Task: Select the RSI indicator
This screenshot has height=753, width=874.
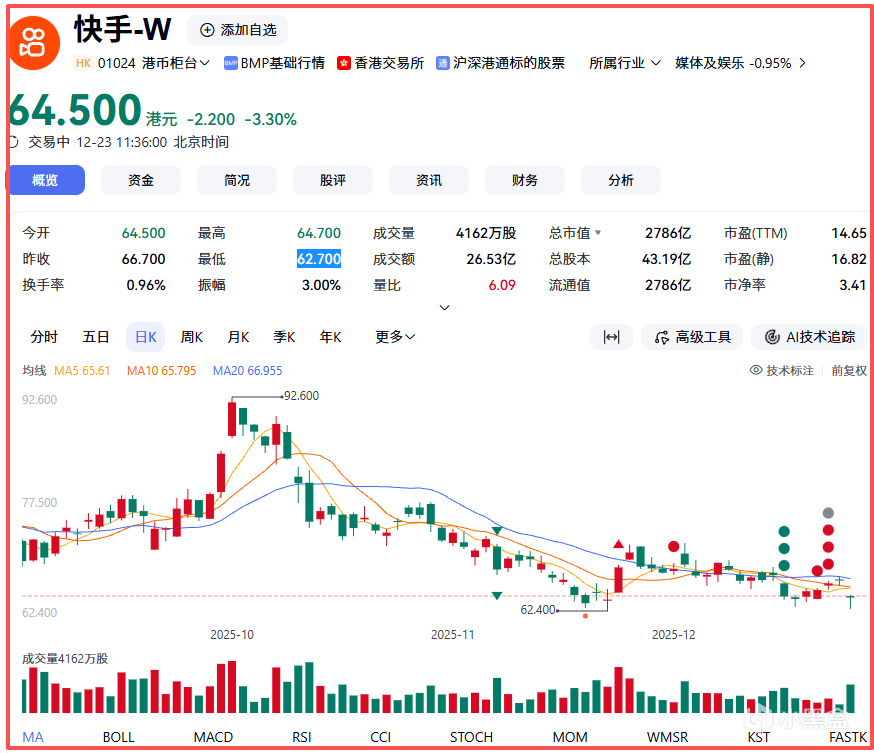Action: [x=302, y=737]
